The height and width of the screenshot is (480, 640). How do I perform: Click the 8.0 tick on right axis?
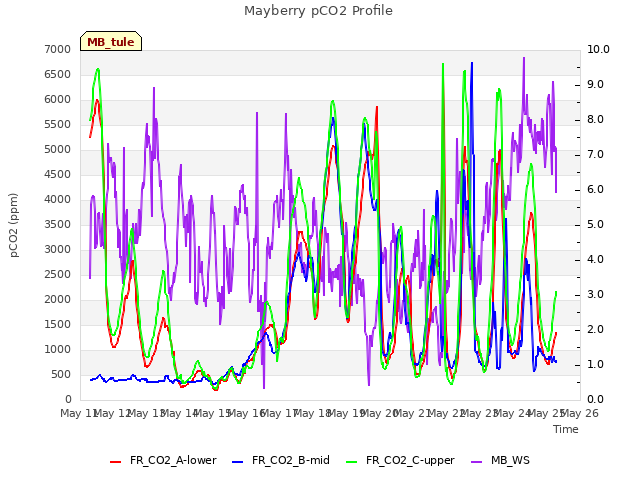coord(595,120)
